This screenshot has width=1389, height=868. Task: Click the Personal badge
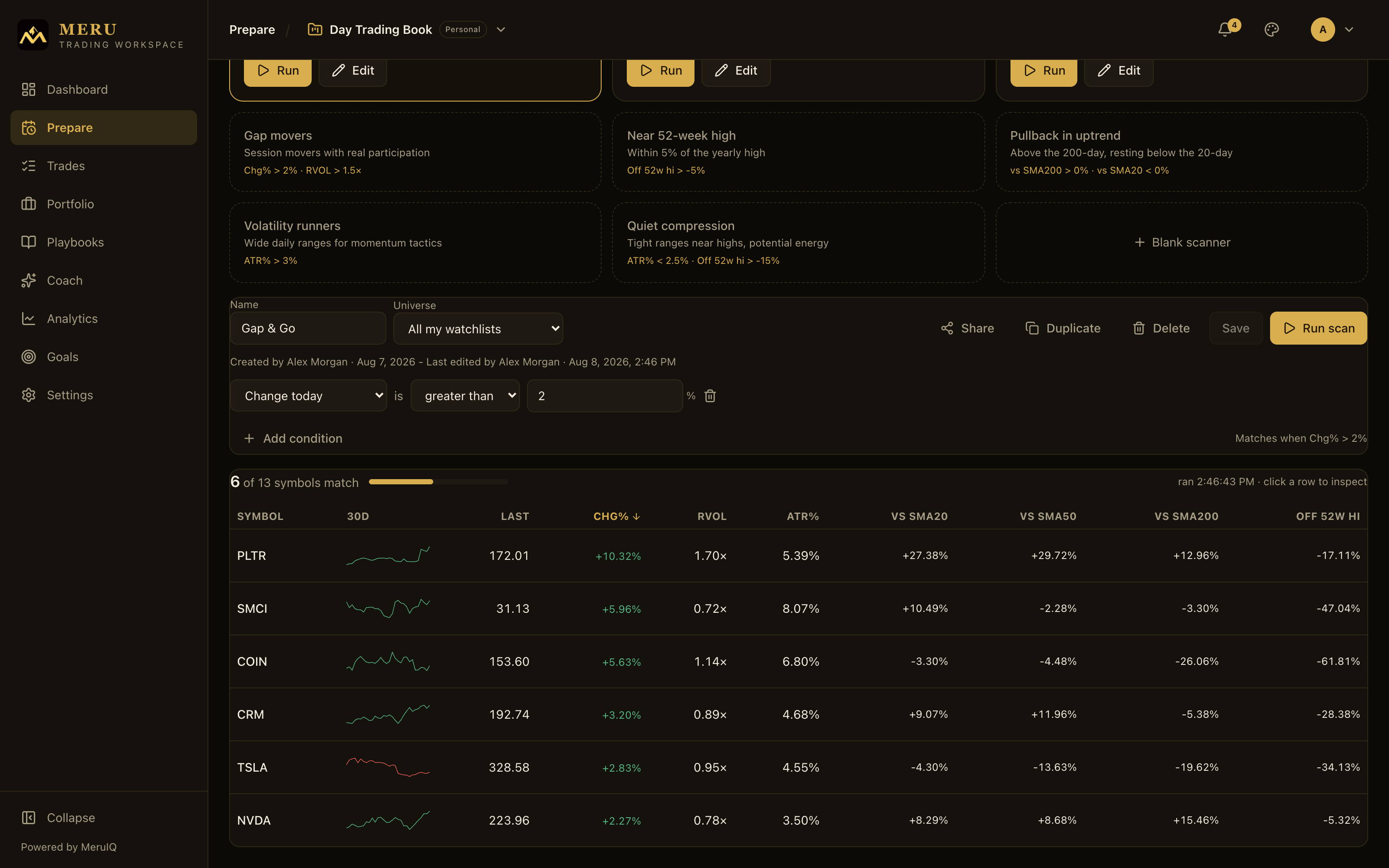pyautogui.click(x=463, y=29)
